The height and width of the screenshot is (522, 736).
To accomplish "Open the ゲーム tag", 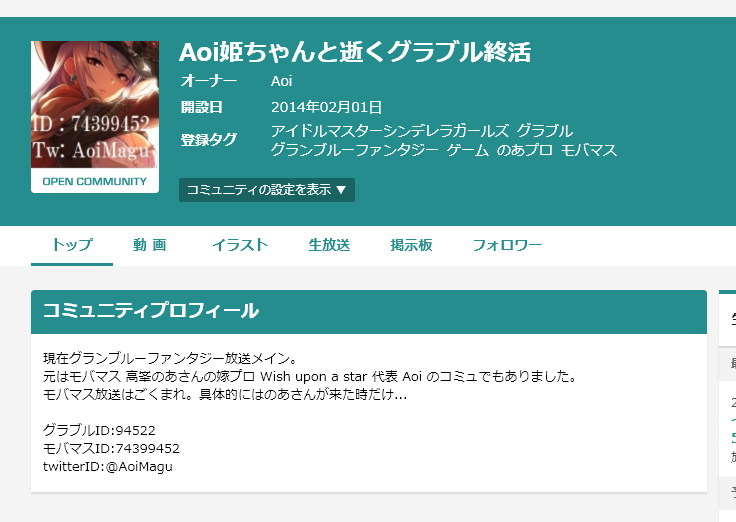I will tap(468, 150).
